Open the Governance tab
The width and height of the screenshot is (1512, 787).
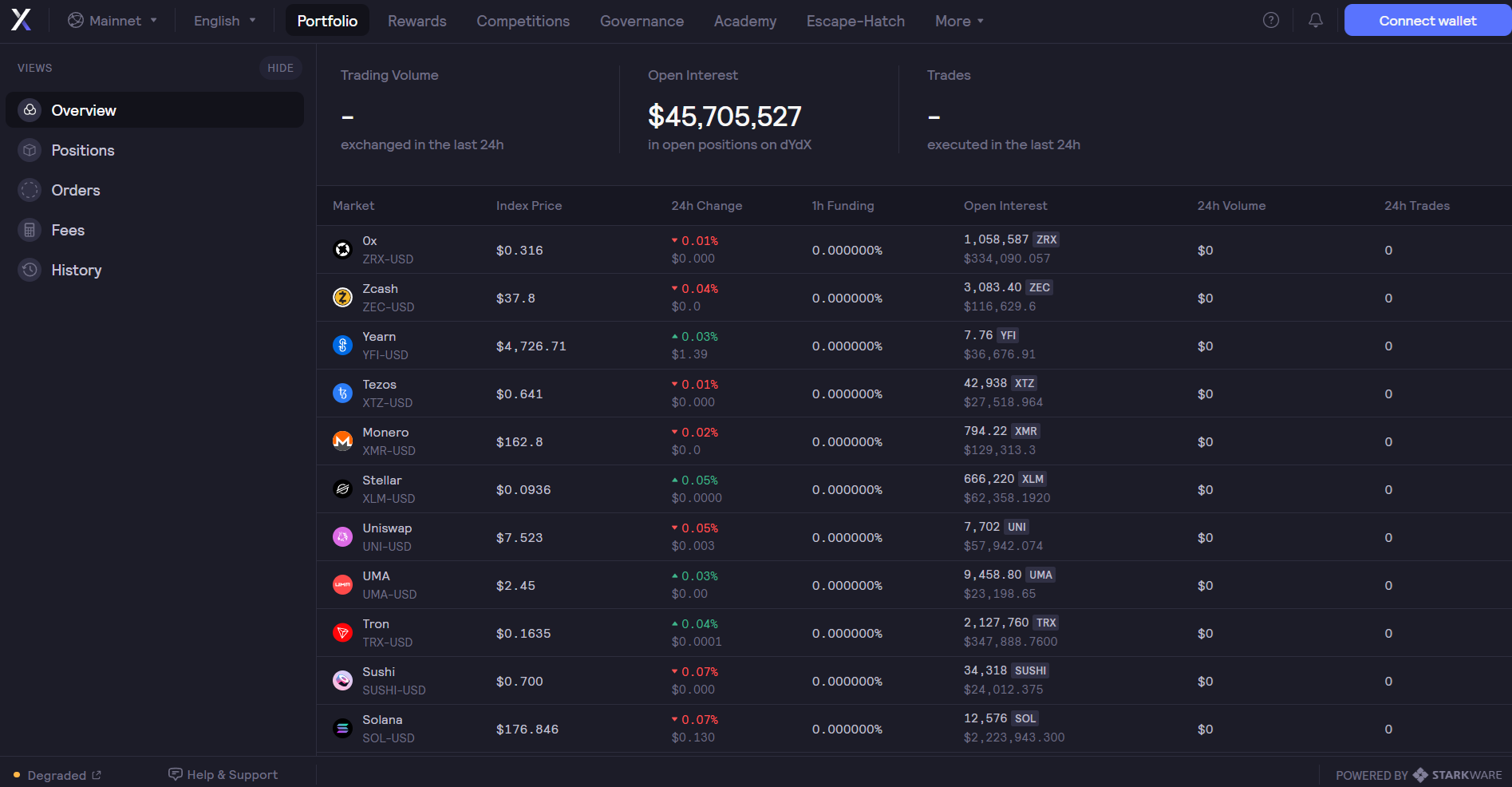(x=642, y=21)
